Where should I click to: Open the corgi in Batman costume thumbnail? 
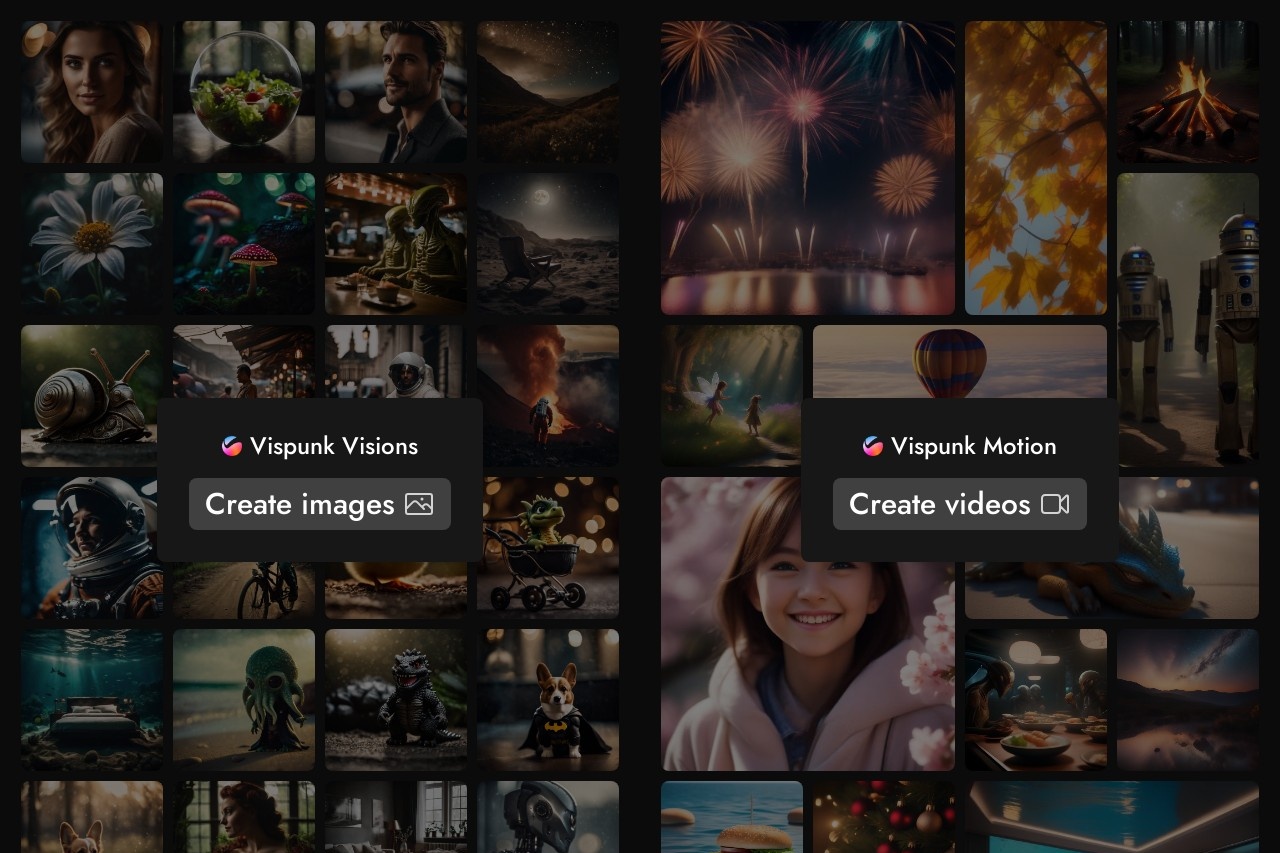coord(548,700)
